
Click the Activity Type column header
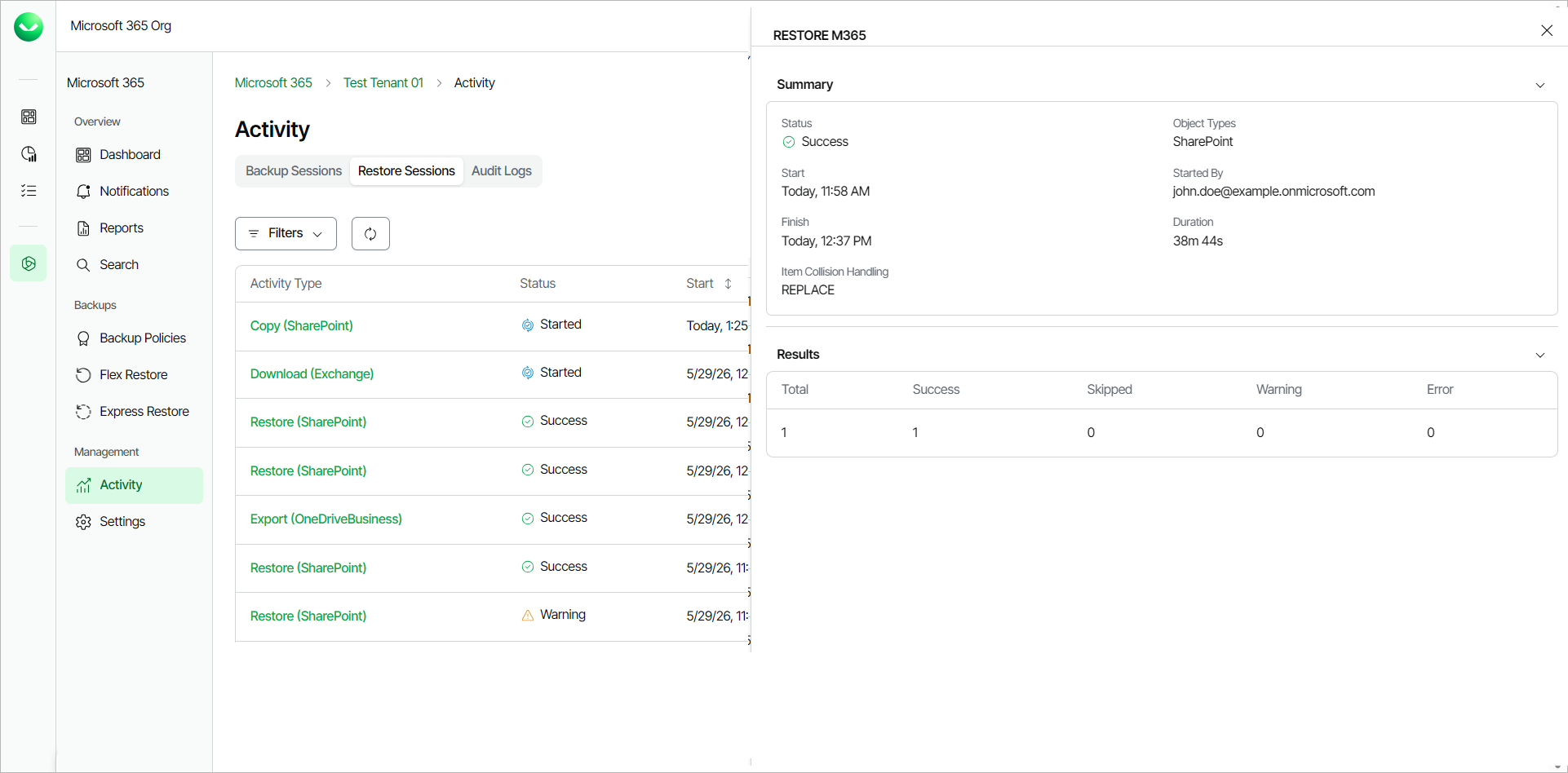tap(286, 284)
